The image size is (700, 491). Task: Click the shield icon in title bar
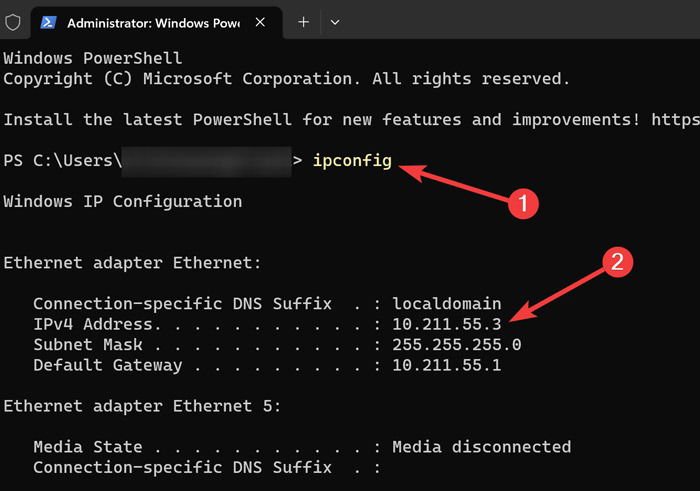tap(13, 22)
